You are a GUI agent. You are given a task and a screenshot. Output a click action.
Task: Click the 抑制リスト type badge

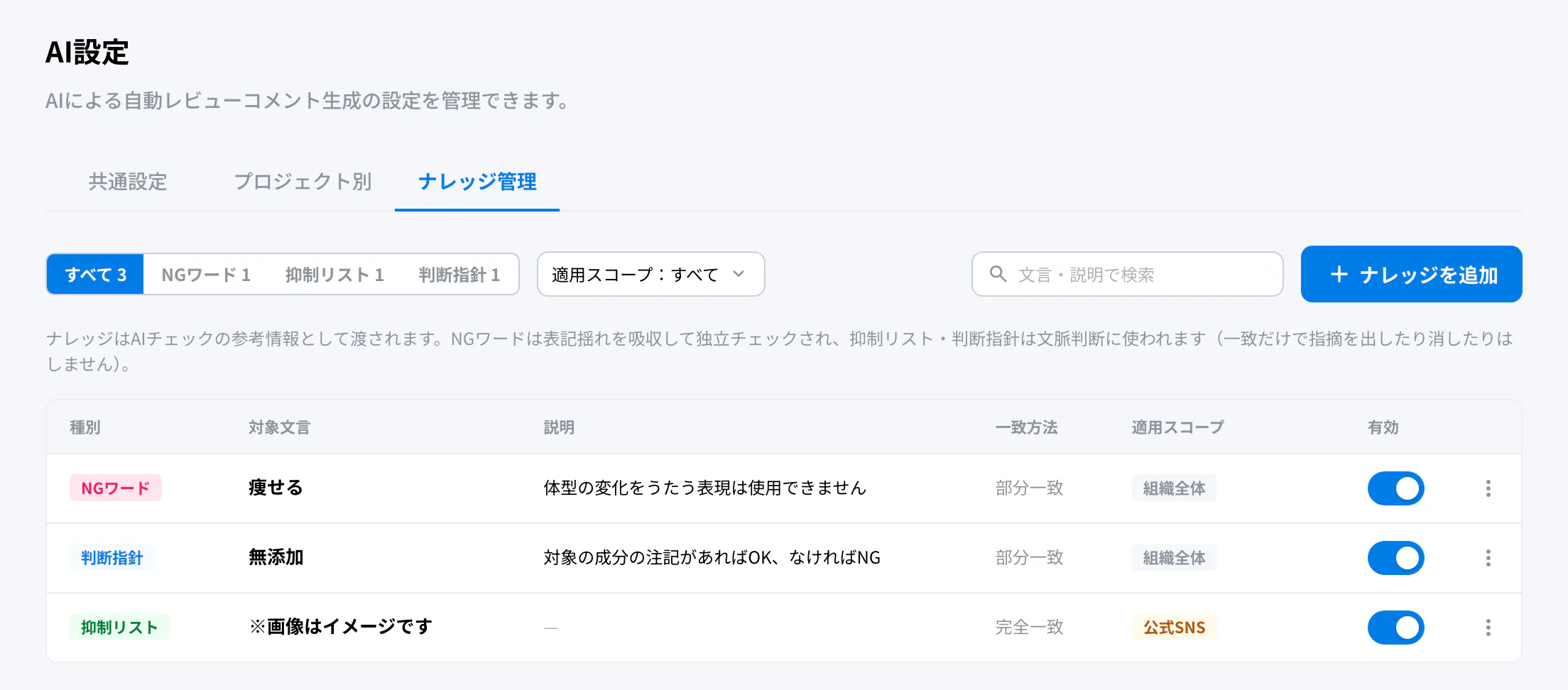click(x=119, y=628)
